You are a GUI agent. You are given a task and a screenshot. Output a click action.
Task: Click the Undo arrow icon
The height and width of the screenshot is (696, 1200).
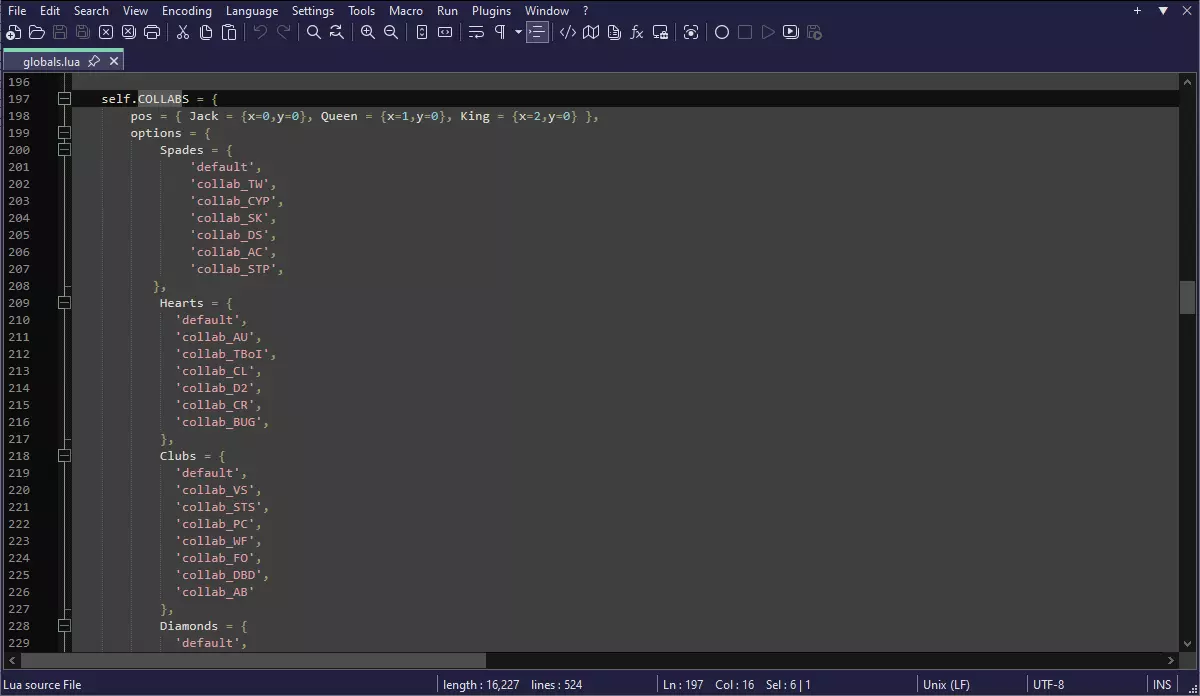pyautogui.click(x=260, y=32)
